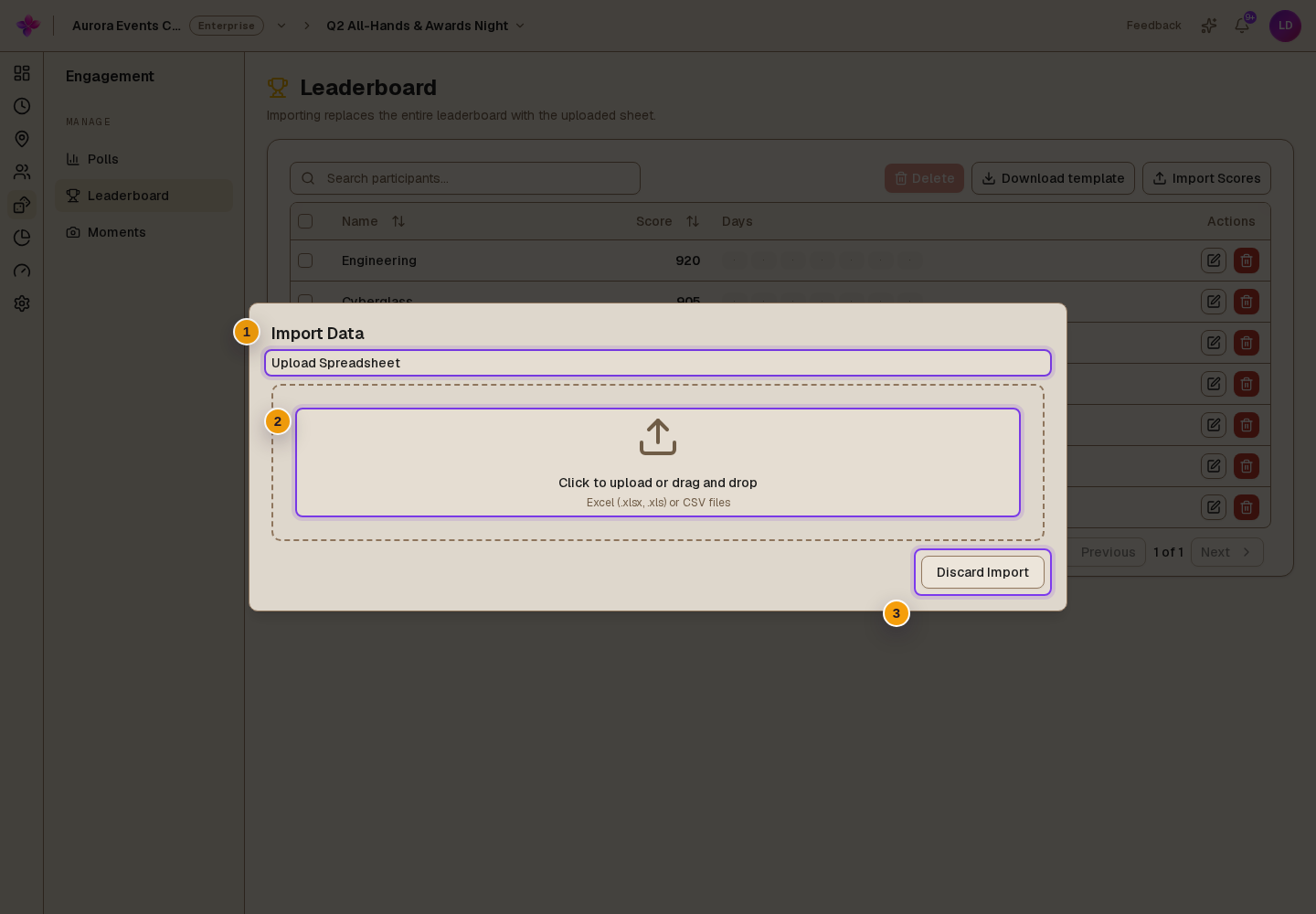Image resolution: width=1316 pixels, height=914 pixels.
Task: Toggle the select-all checkbox in table header
Action: (x=305, y=221)
